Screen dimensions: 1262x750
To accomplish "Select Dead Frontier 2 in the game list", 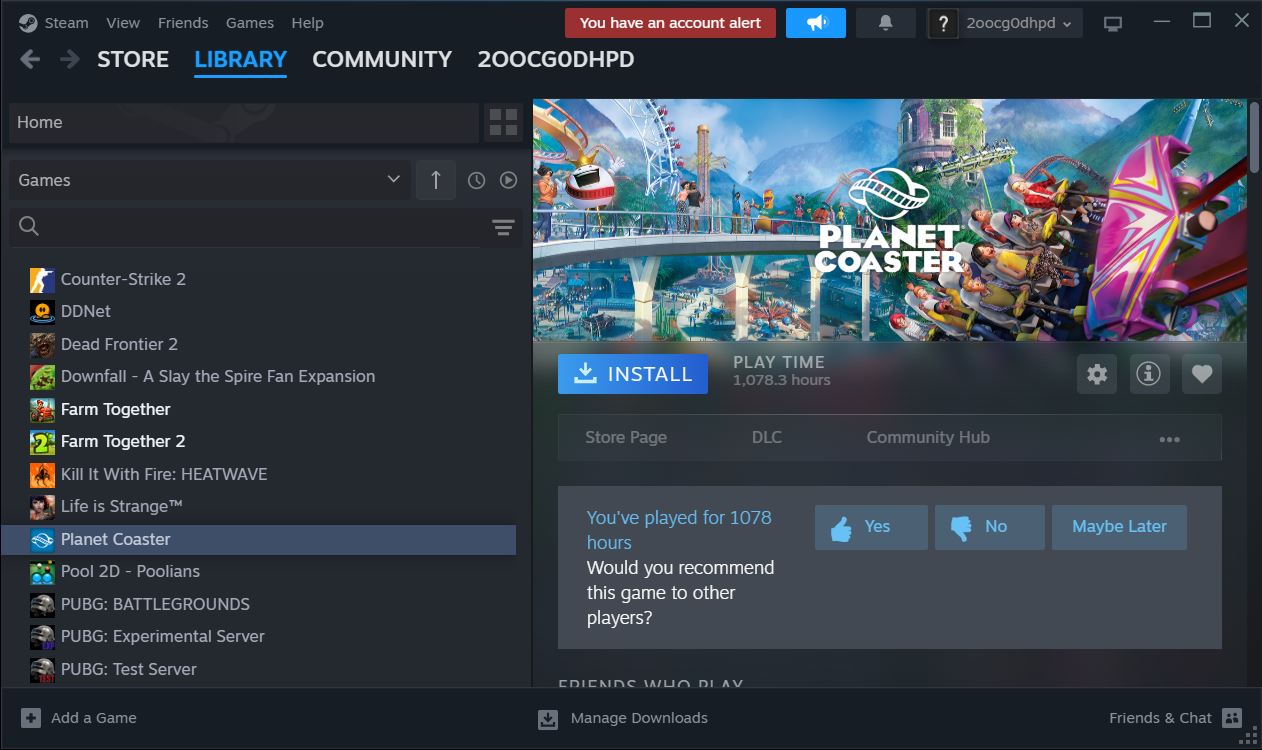I will [258, 344].
